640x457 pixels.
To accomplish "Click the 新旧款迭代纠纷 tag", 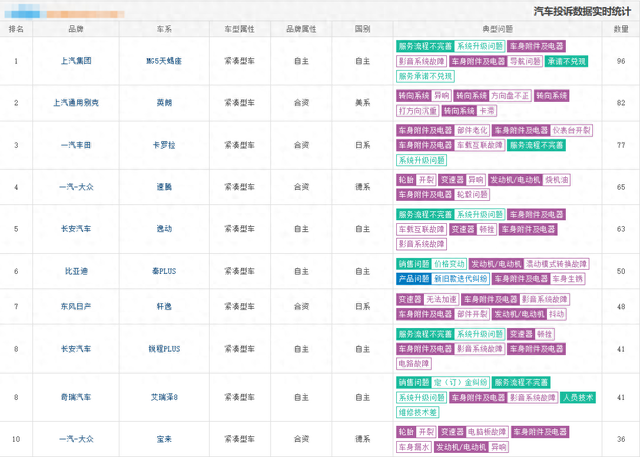I will pos(460,279).
